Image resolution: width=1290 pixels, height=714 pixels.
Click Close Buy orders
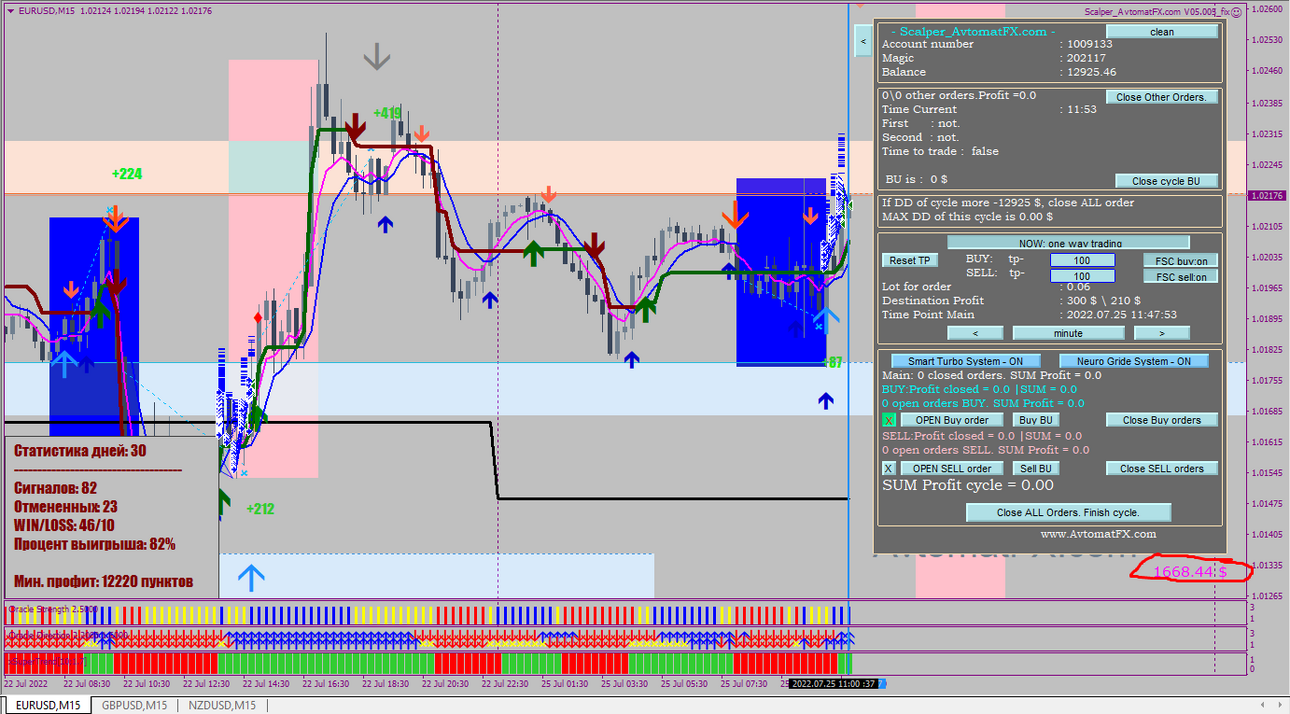click(1162, 420)
